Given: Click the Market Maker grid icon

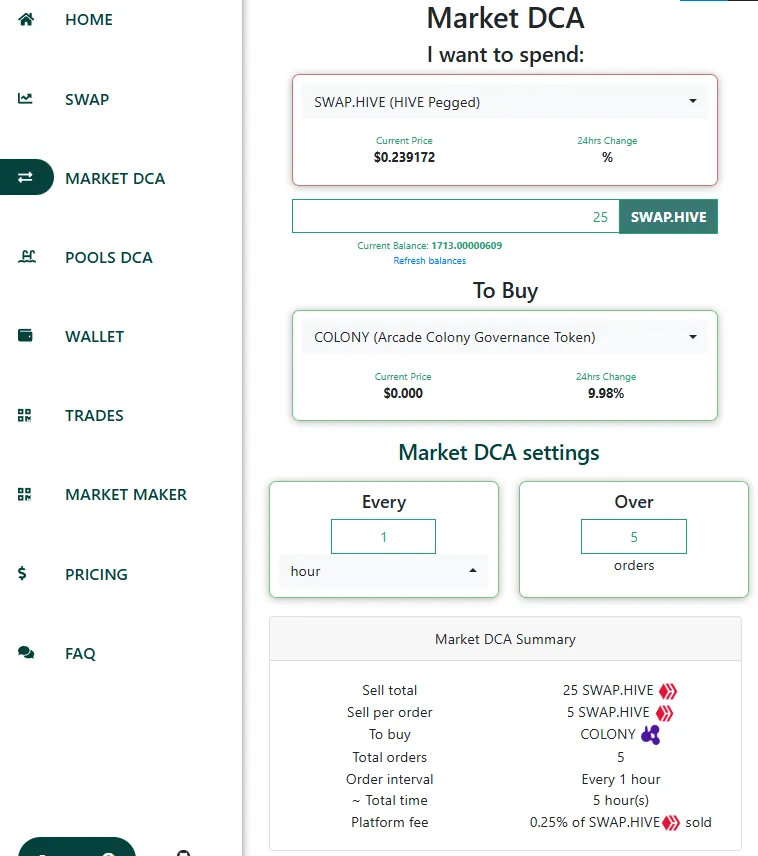Looking at the screenshot, I should tap(25, 495).
